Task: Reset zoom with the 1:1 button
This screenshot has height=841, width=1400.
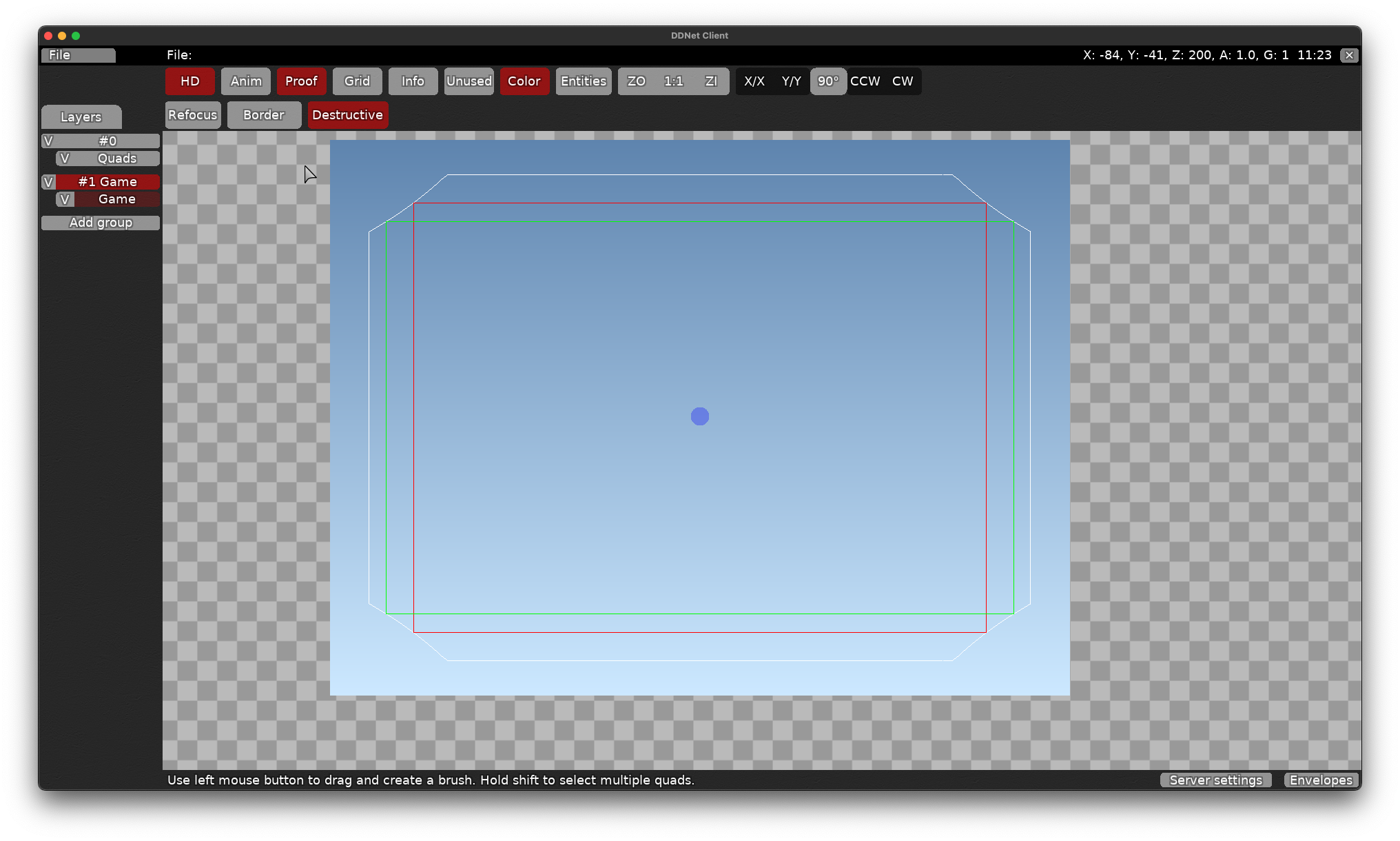Action: point(674,81)
